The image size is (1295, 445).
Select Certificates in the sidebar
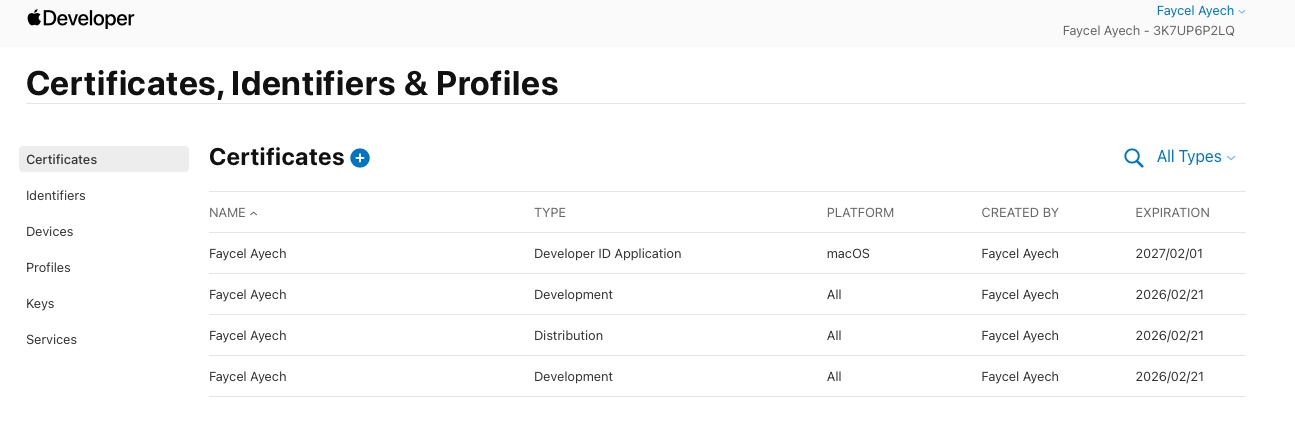click(x=62, y=159)
